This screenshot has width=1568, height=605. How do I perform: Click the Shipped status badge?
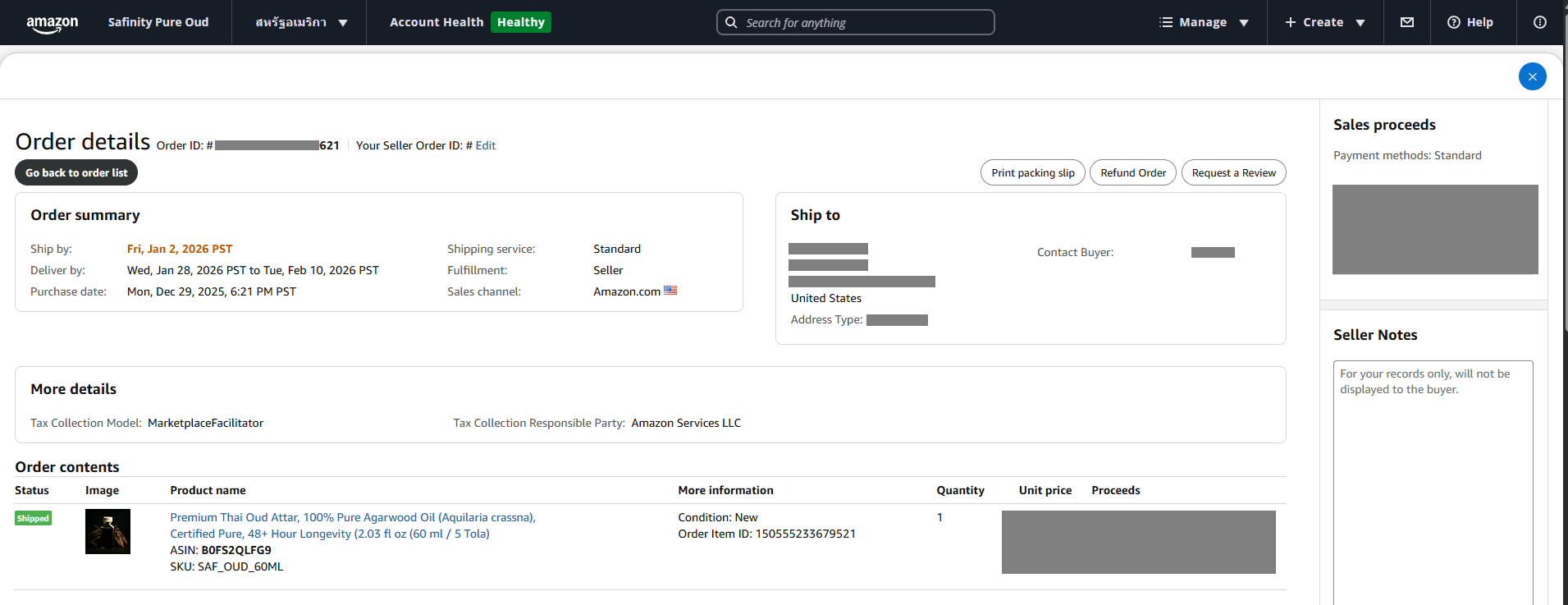click(33, 518)
